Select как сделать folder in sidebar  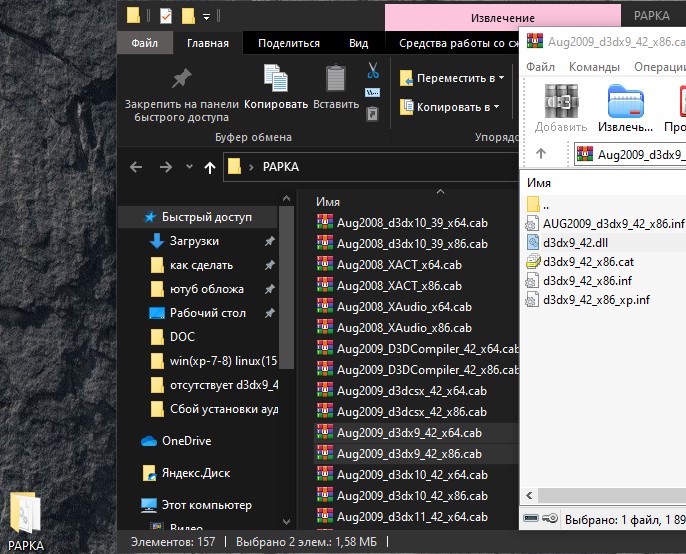[x=201, y=265]
